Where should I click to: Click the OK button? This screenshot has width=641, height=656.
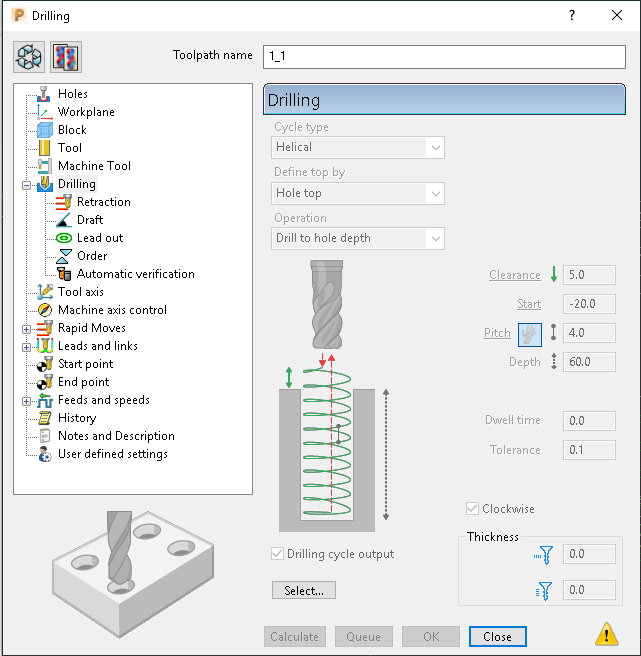point(431,637)
